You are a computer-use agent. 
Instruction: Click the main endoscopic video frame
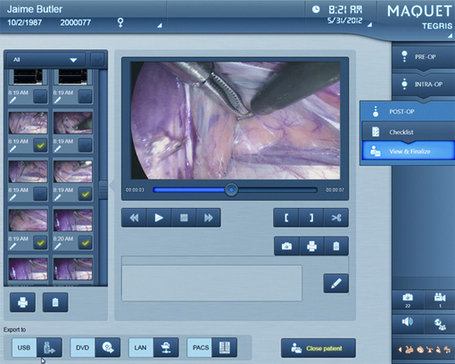(x=235, y=120)
